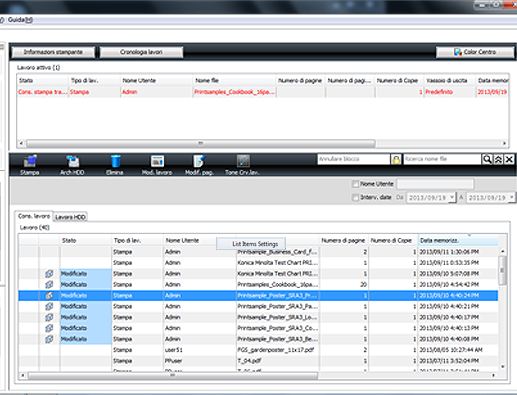Click lower job list scroll-up arrow
The width and height of the screenshot is (517, 395).
click(503, 251)
